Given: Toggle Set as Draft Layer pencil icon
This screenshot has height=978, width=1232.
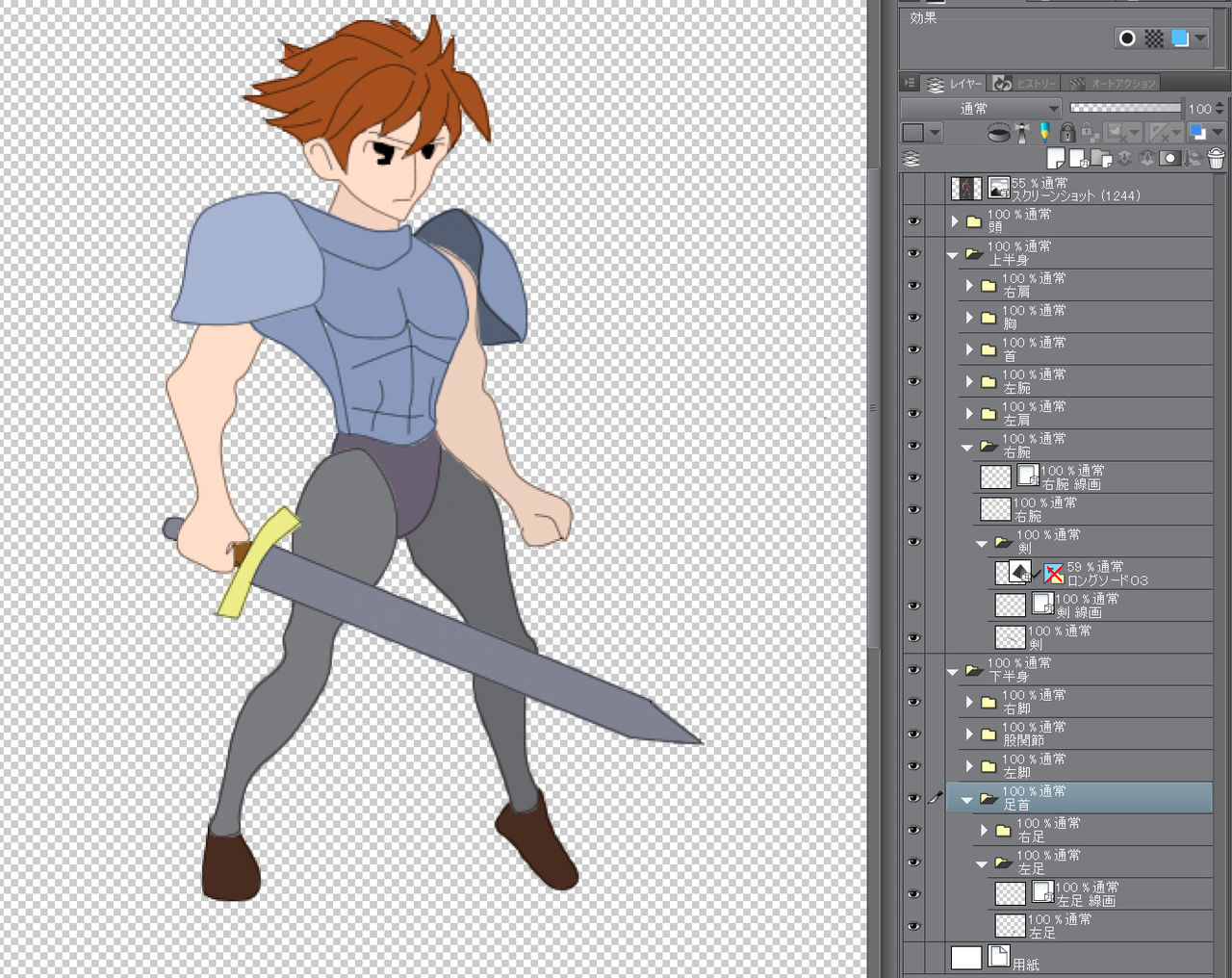Looking at the screenshot, I should [1044, 133].
